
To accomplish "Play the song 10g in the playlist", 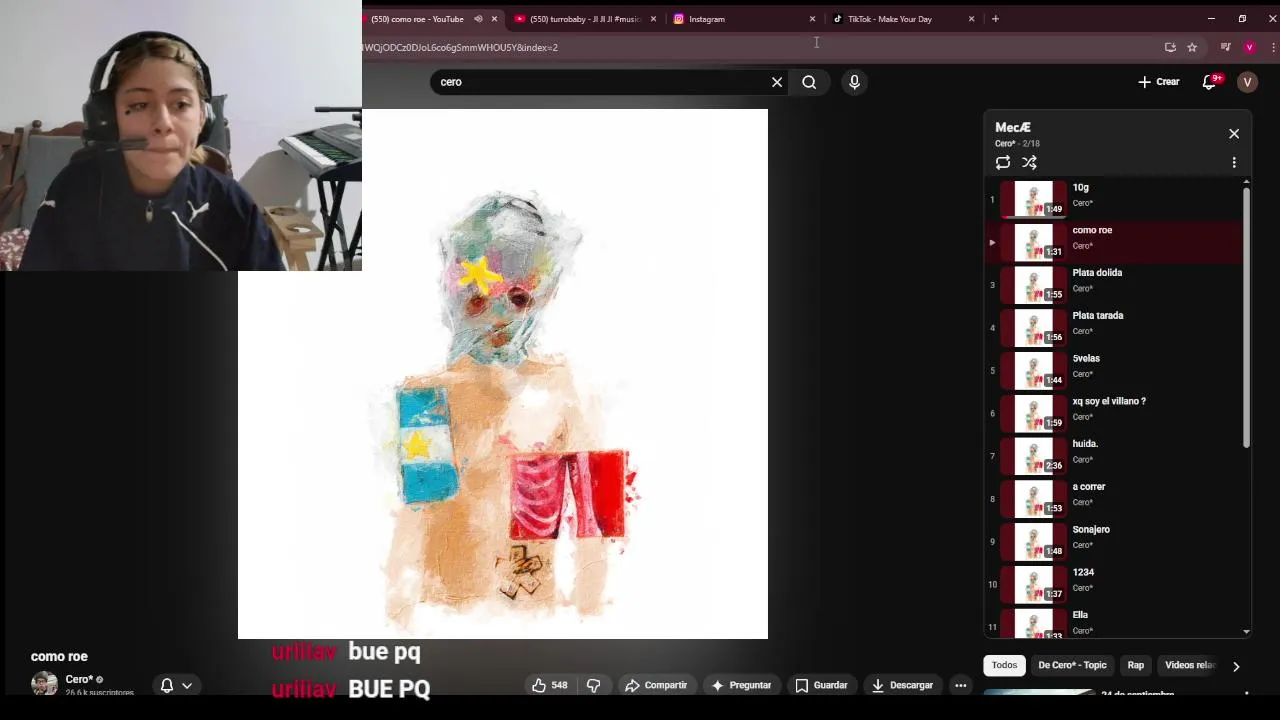I will (x=1114, y=199).
